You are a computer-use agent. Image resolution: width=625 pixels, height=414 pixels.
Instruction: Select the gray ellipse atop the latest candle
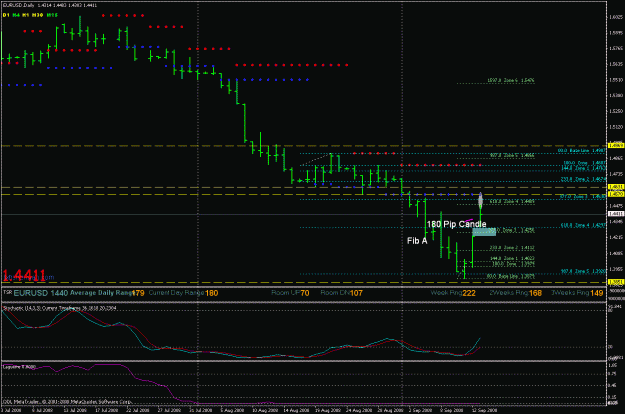point(481,200)
